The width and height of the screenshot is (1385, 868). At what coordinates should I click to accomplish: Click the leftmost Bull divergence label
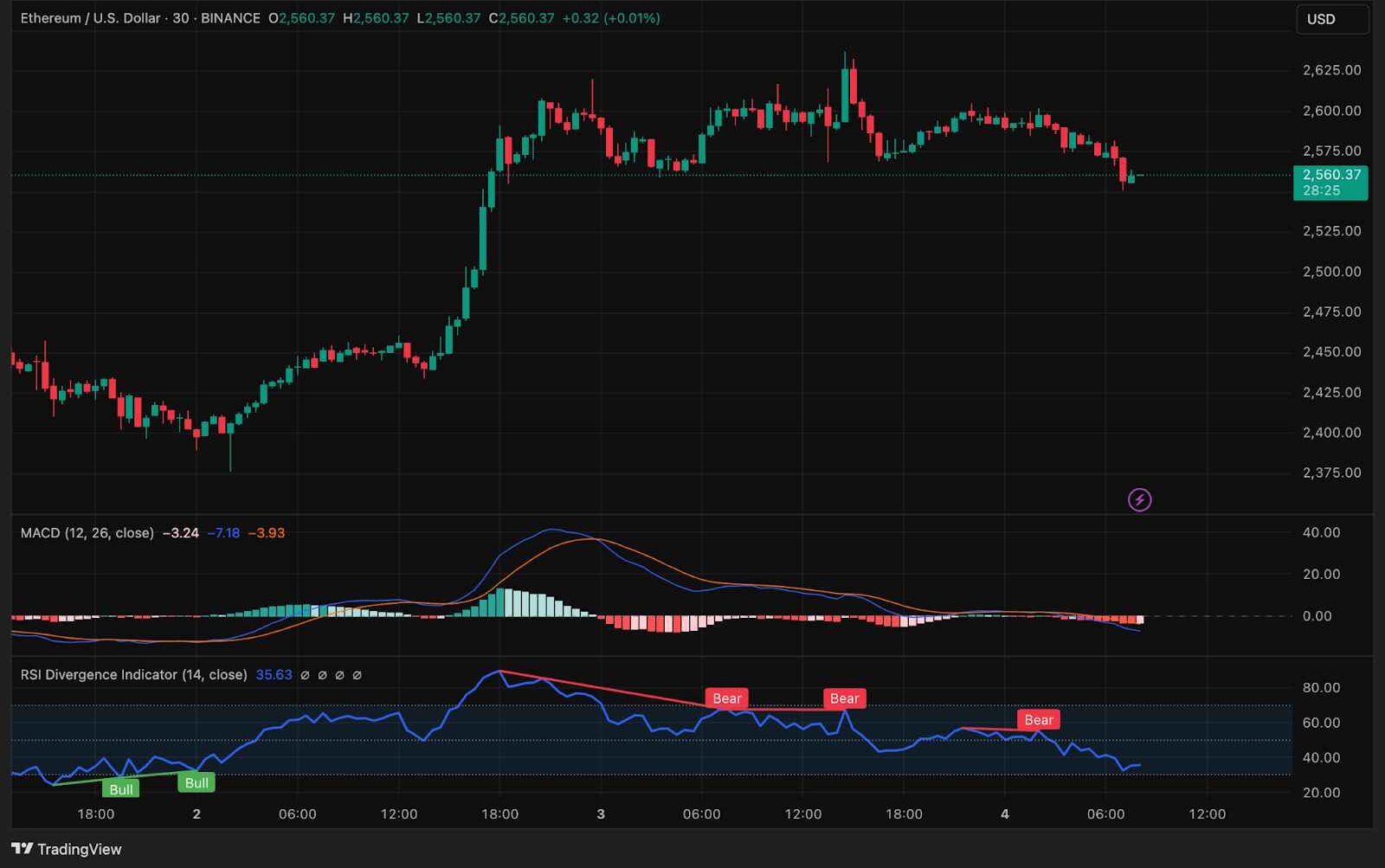click(x=121, y=789)
